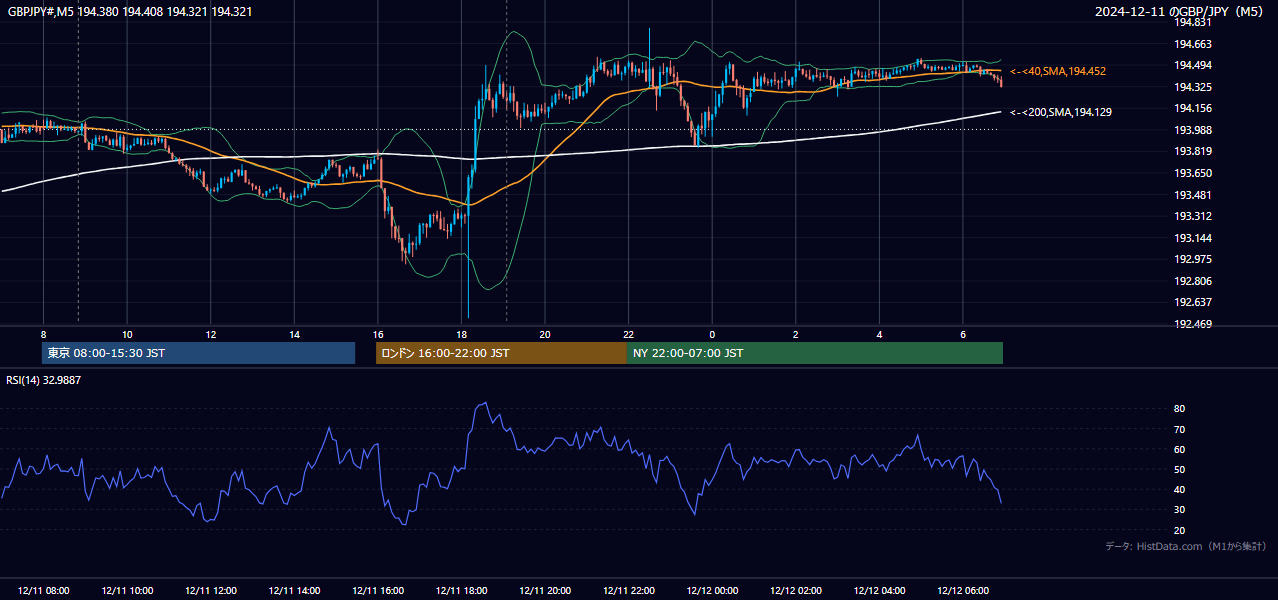Click the RSI(14) 32.9887 indicator label
The width and height of the screenshot is (1278, 600).
point(44,380)
